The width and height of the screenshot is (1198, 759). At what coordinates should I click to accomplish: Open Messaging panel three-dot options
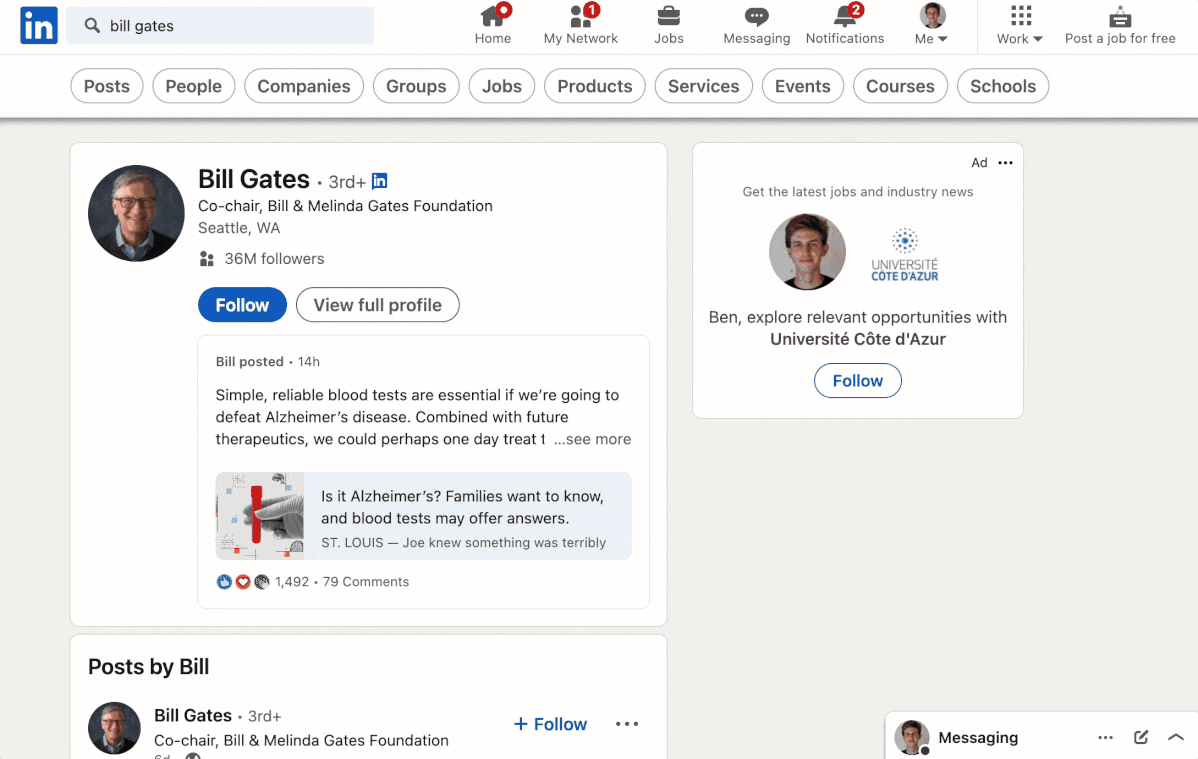point(1105,738)
